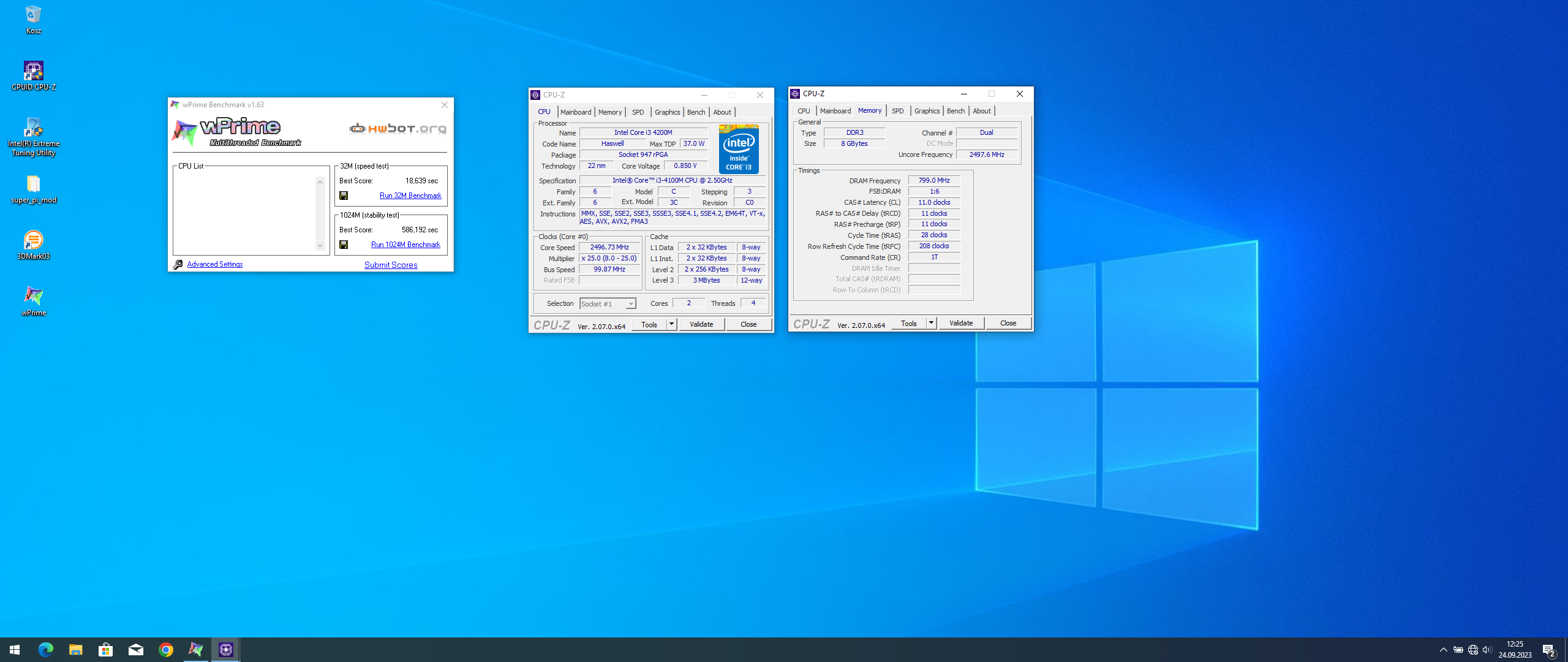Click the Uncore Frequency value 2497.6 MHz
Screen dimensions: 1568x662
pyautogui.click(x=987, y=154)
